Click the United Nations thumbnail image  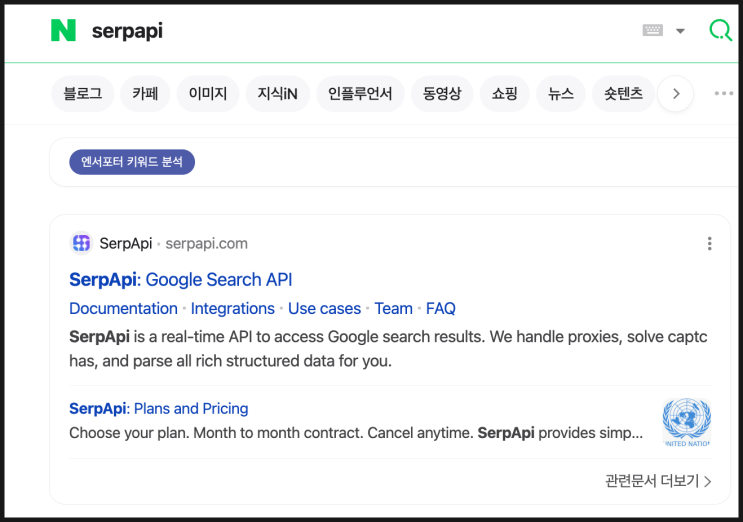click(x=687, y=423)
